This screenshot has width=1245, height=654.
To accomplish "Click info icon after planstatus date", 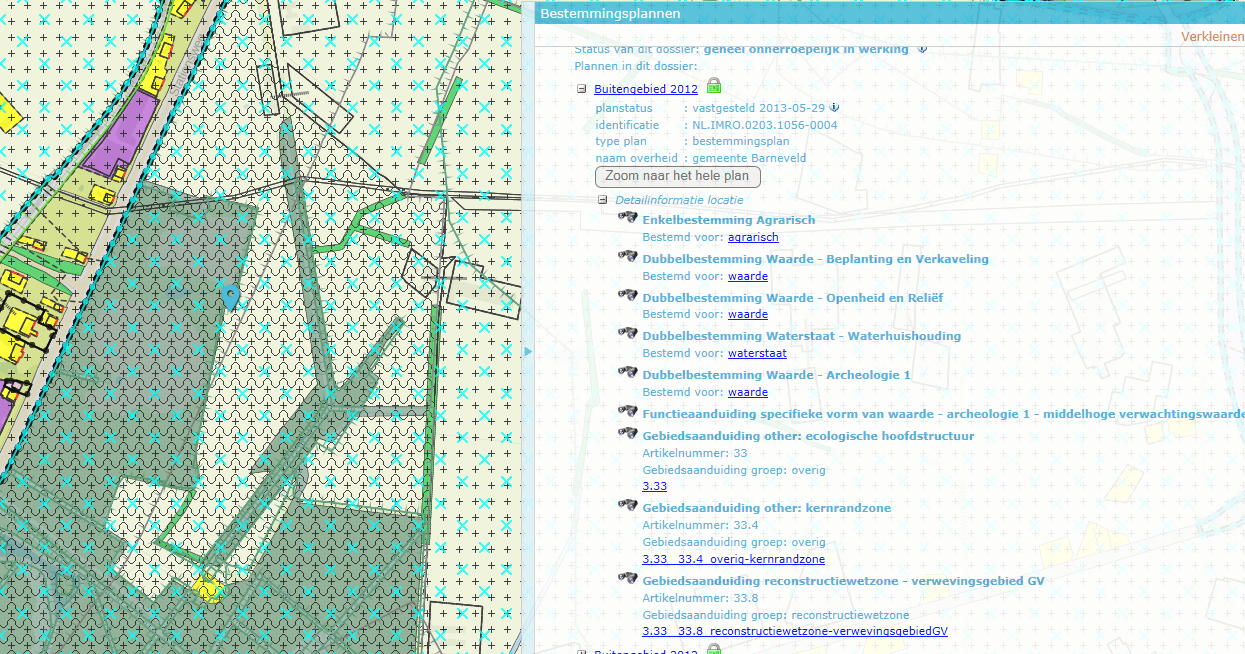I will point(834,108).
